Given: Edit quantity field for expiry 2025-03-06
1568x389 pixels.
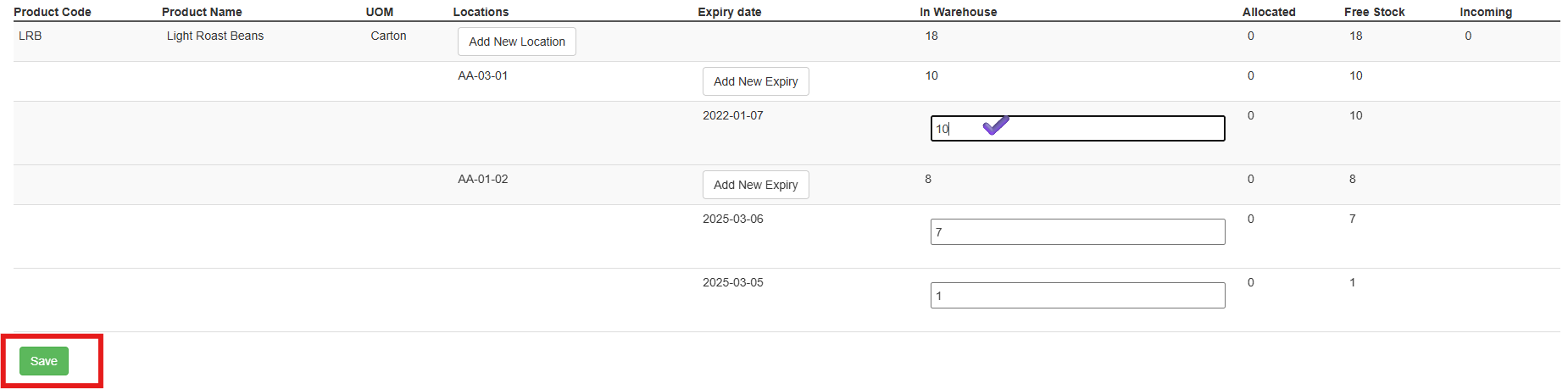Looking at the screenshot, I should tap(1077, 232).
